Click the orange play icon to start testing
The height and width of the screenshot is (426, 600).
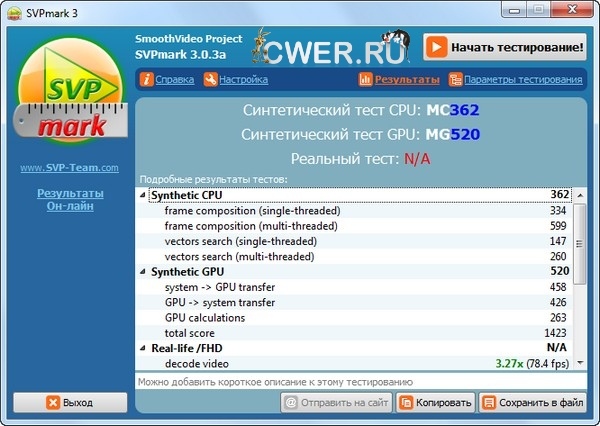pos(436,47)
